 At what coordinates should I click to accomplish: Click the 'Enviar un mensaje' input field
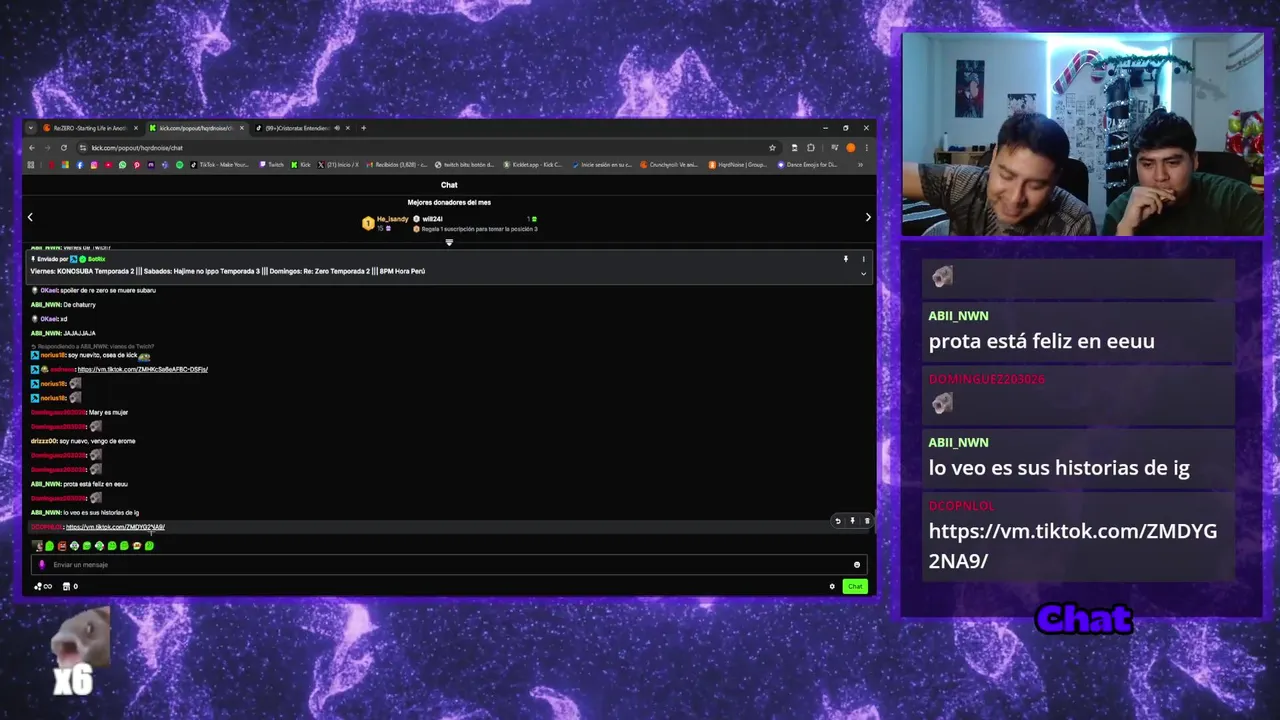pyautogui.click(x=449, y=564)
